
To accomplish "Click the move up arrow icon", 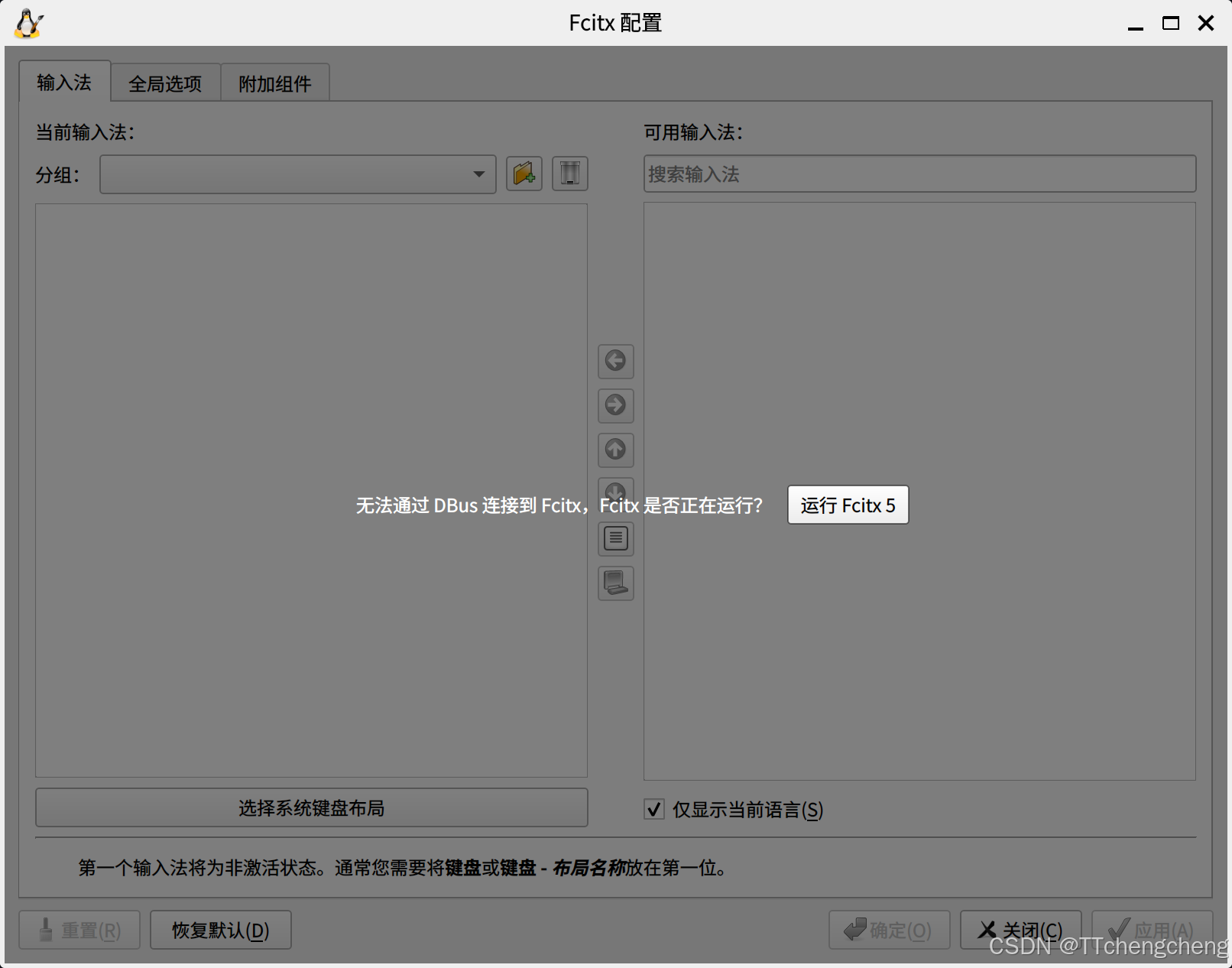I will [x=615, y=450].
